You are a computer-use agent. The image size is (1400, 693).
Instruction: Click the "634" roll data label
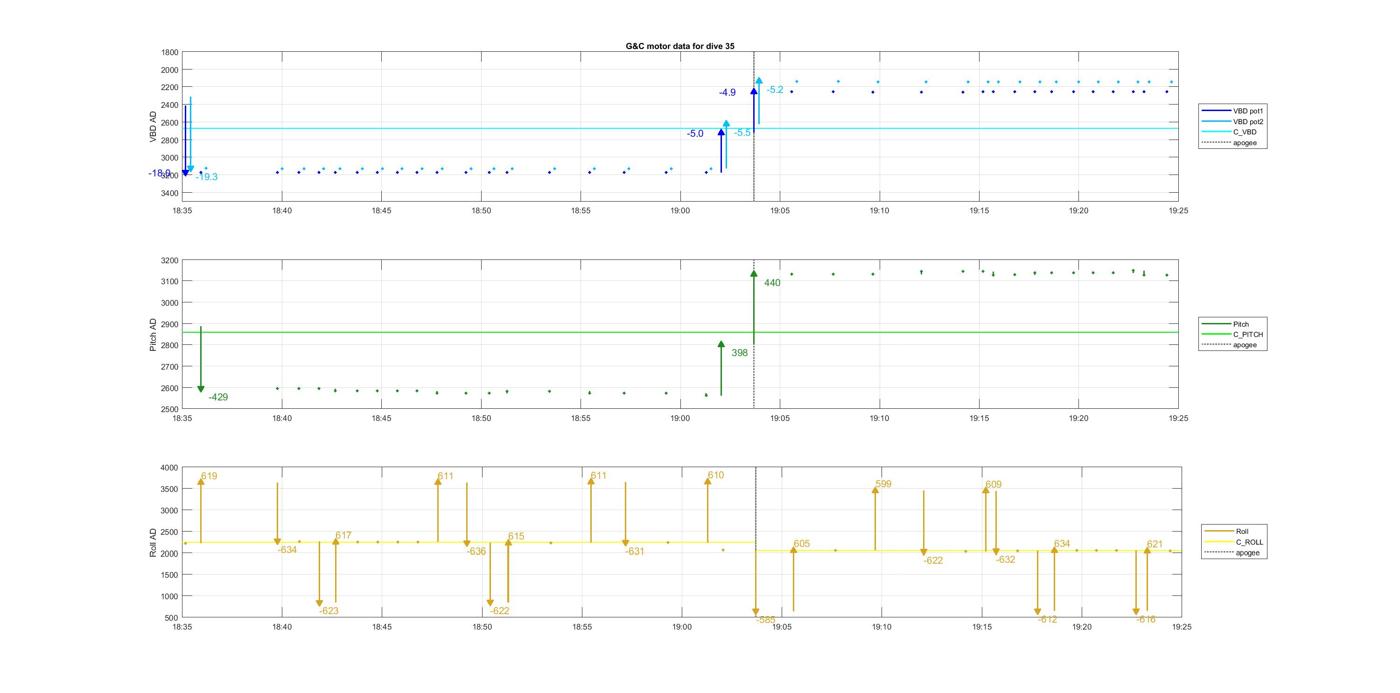point(1062,545)
